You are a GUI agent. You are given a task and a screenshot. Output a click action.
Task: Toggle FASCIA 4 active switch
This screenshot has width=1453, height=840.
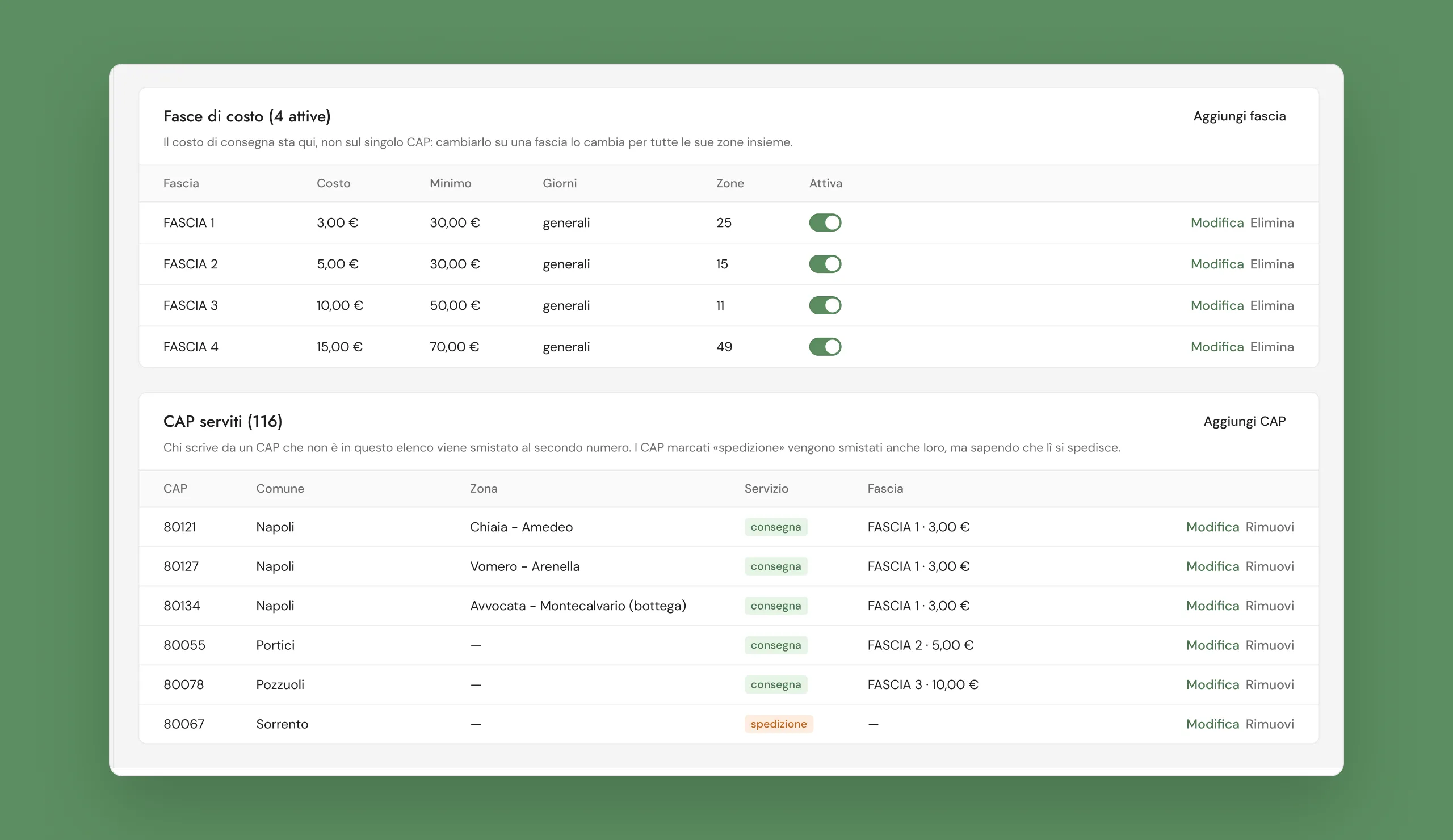(825, 347)
